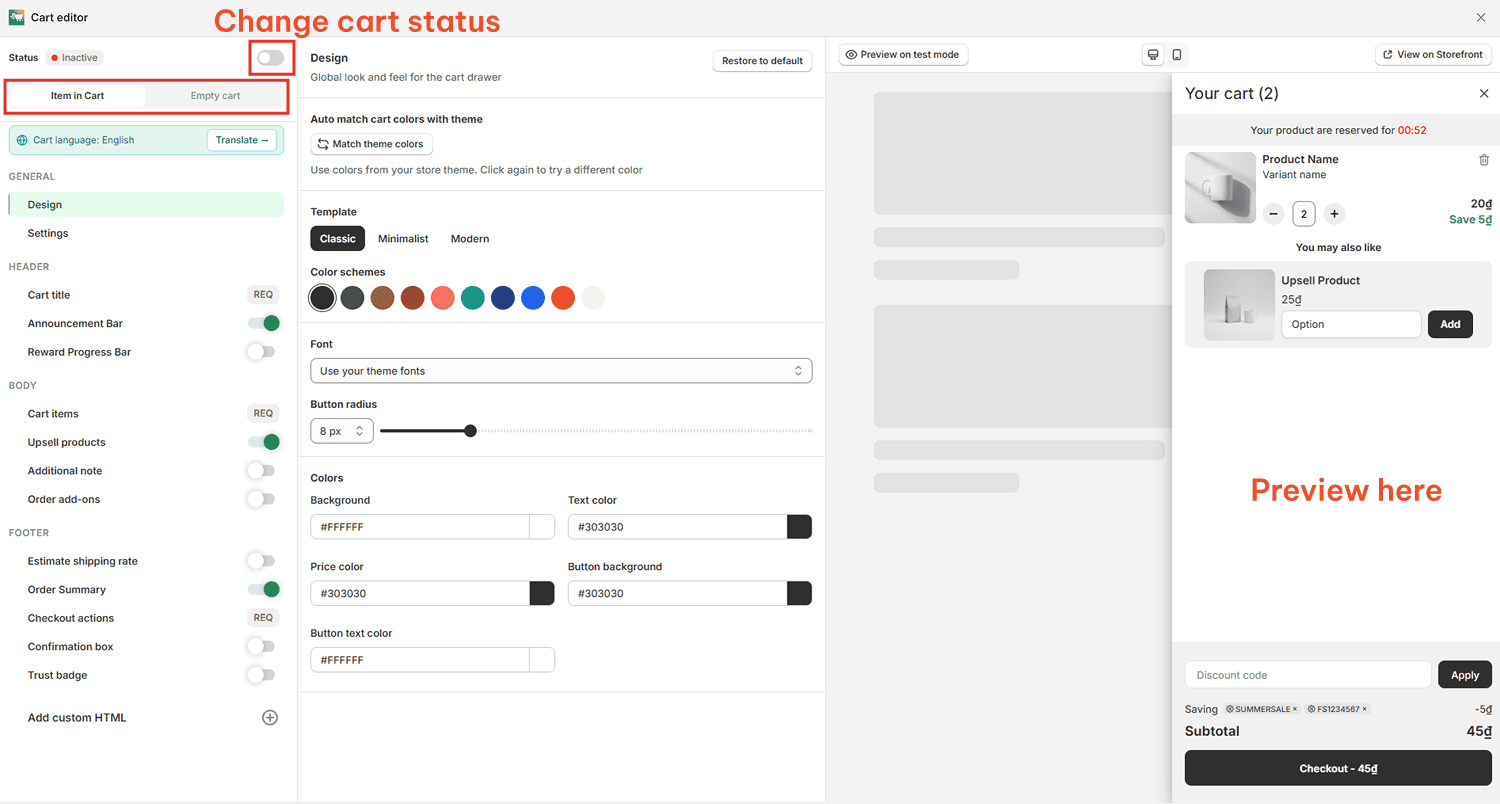This screenshot has width=1500, height=804.
Task: Click Apply next to Discount code
Action: click(x=1465, y=675)
